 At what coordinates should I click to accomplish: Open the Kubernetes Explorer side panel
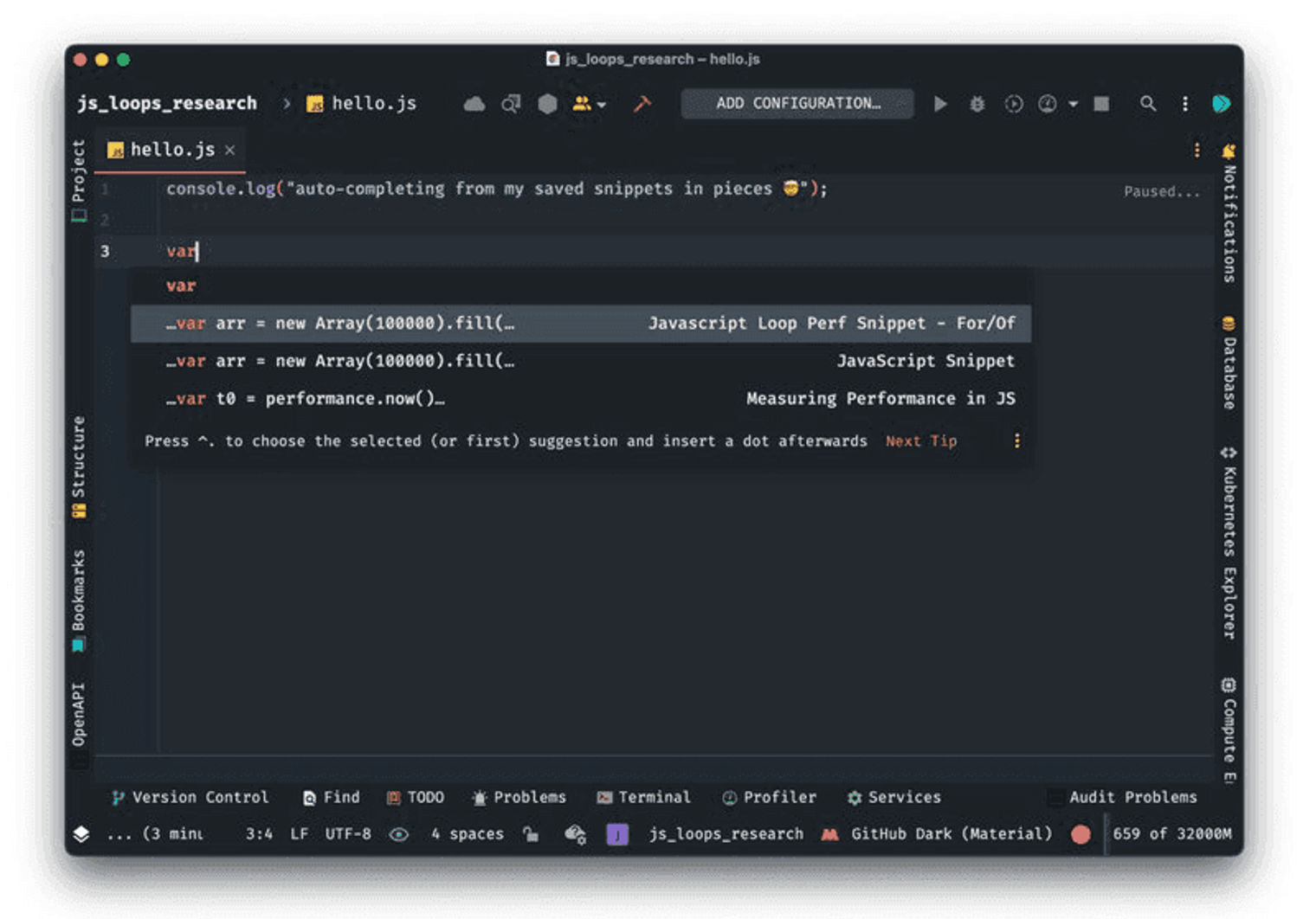(1229, 543)
